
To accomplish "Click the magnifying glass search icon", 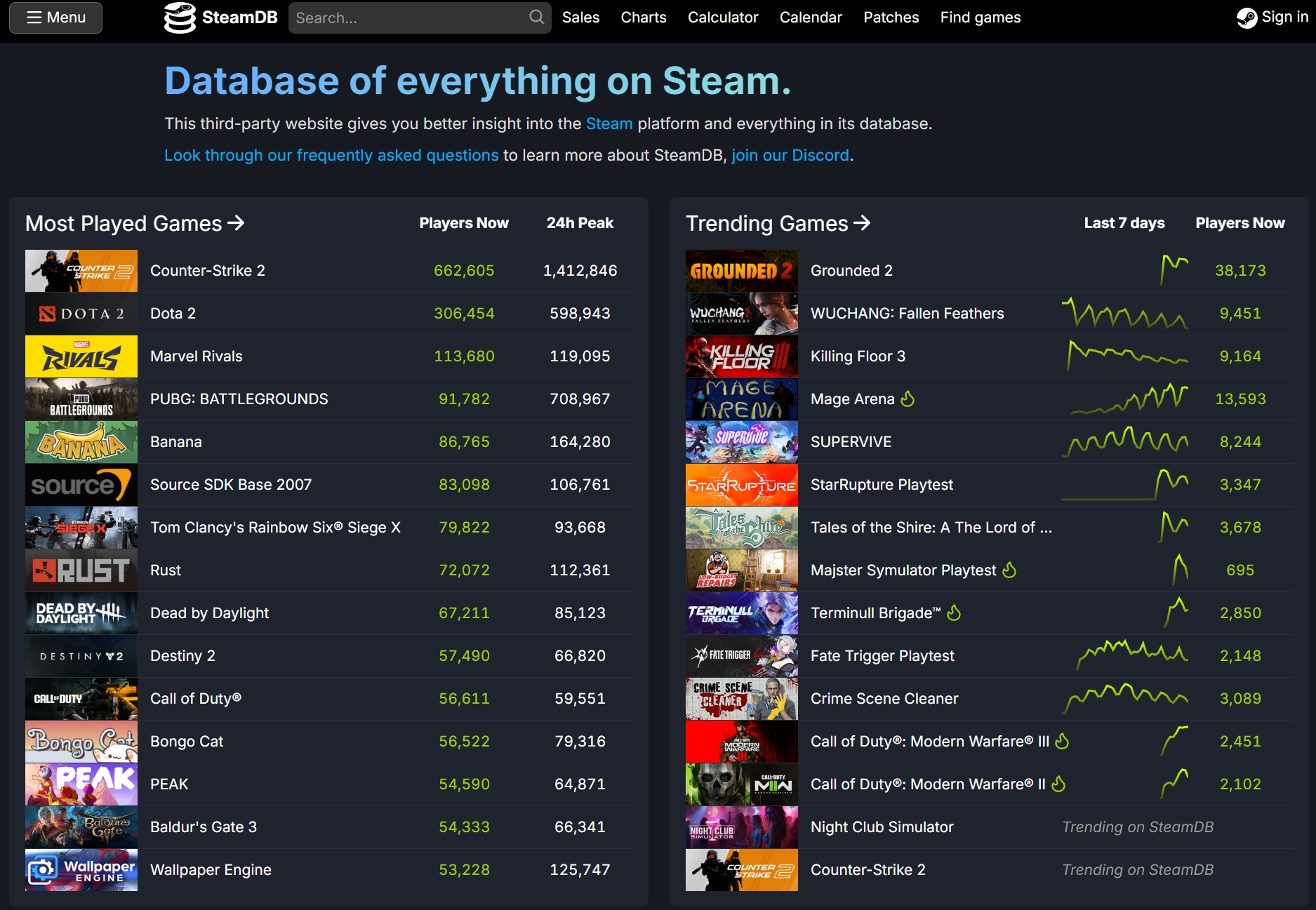I will [x=536, y=18].
